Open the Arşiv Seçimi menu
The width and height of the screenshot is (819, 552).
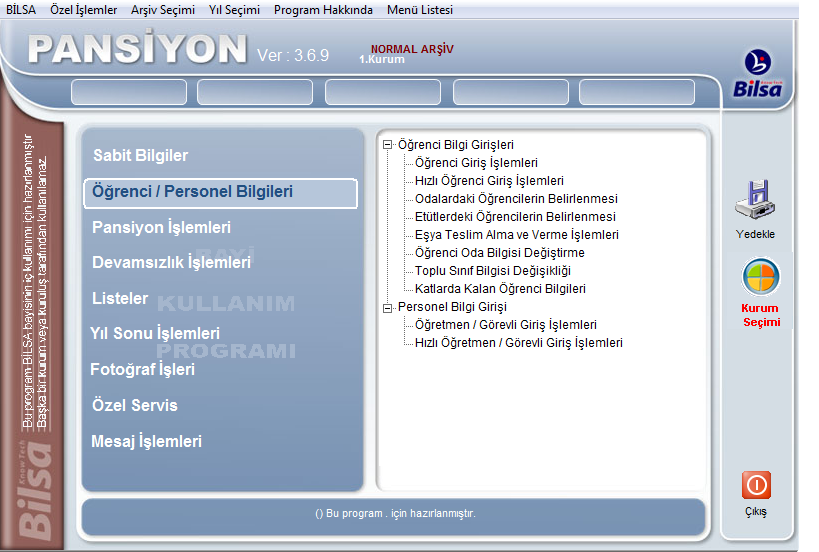point(163,10)
